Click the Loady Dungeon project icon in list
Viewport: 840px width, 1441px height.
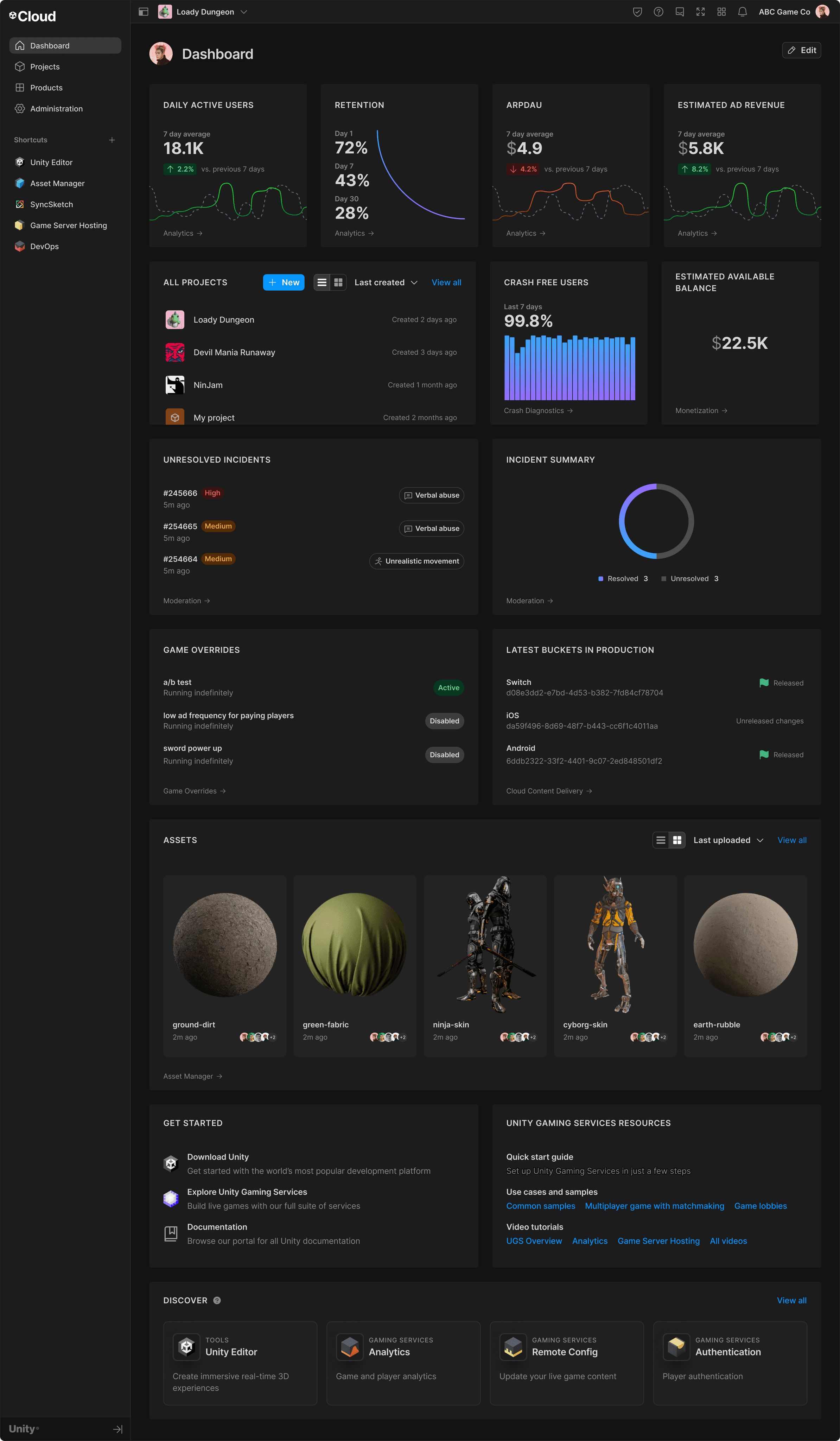point(175,320)
